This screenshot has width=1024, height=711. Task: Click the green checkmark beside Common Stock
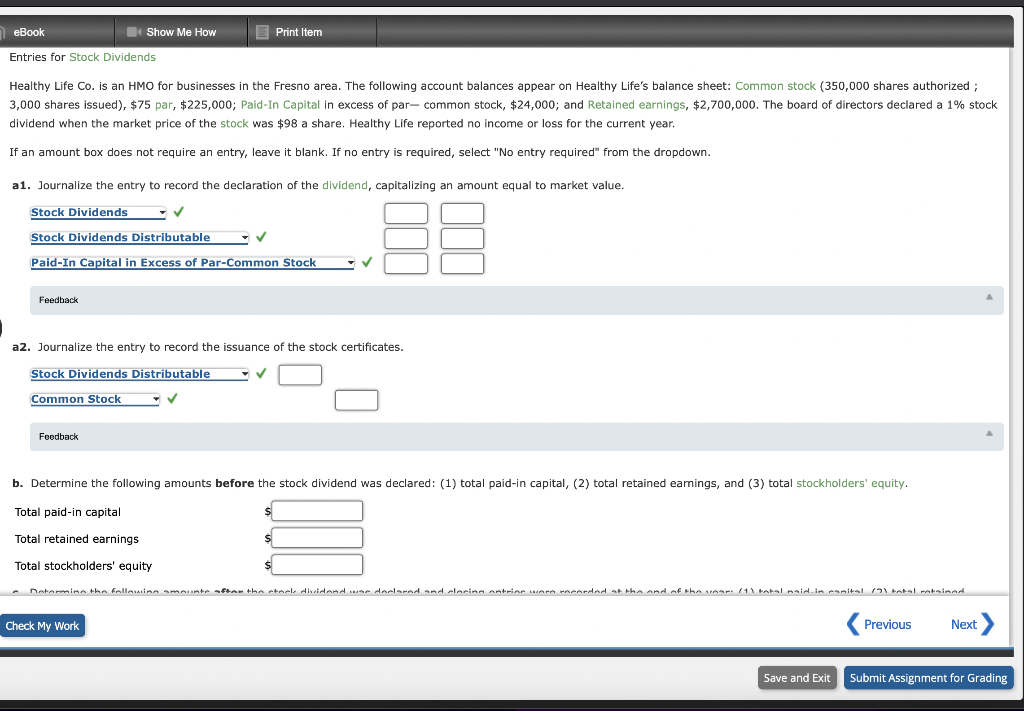click(172, 398)
